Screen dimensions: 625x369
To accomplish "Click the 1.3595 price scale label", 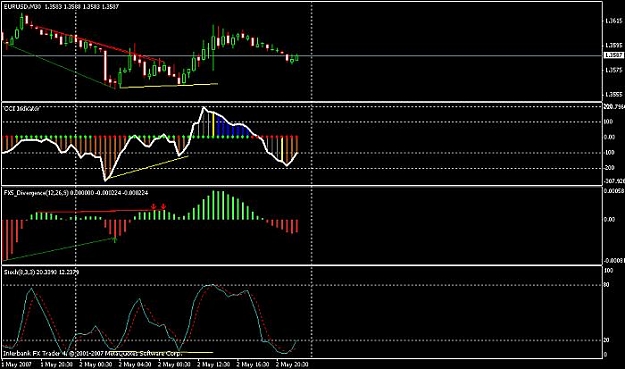I will pos(613,45).
